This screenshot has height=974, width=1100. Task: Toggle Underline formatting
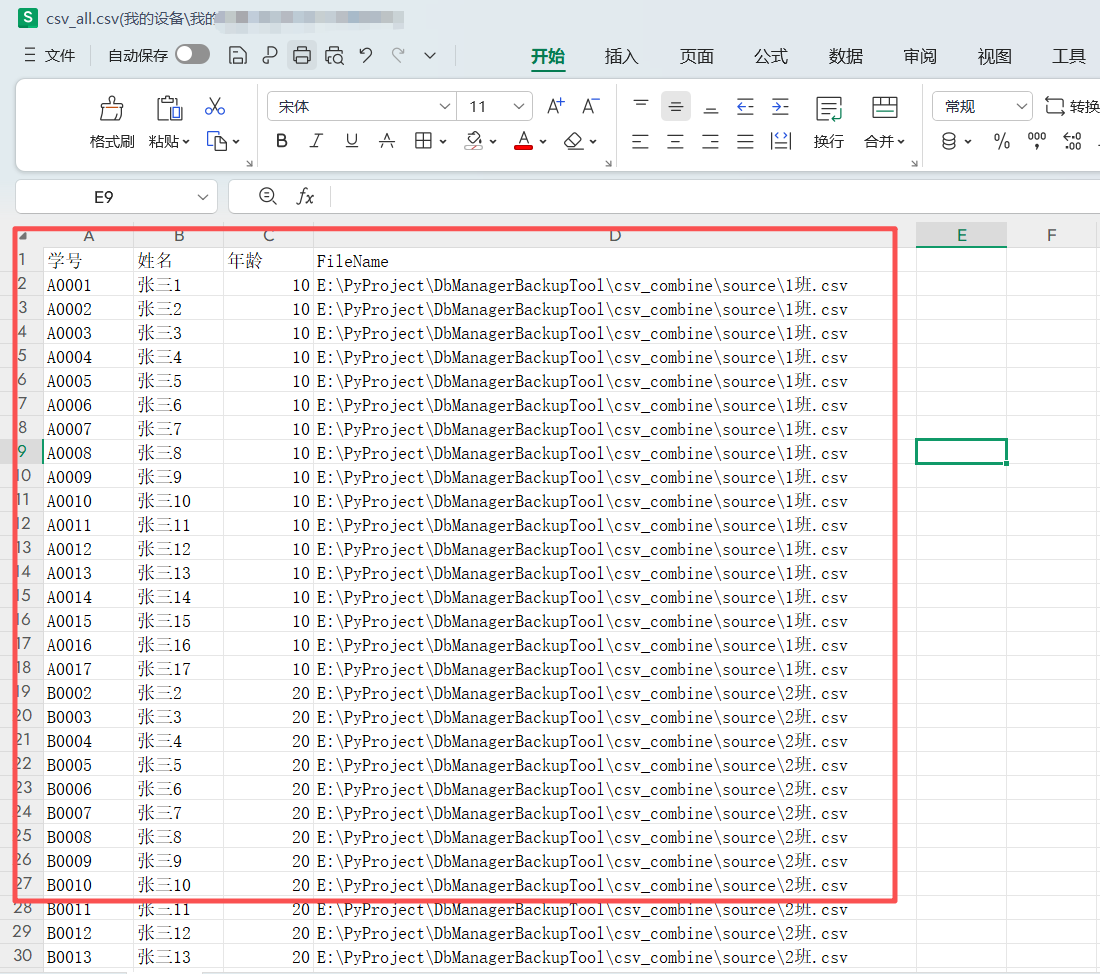coord(351,141)
